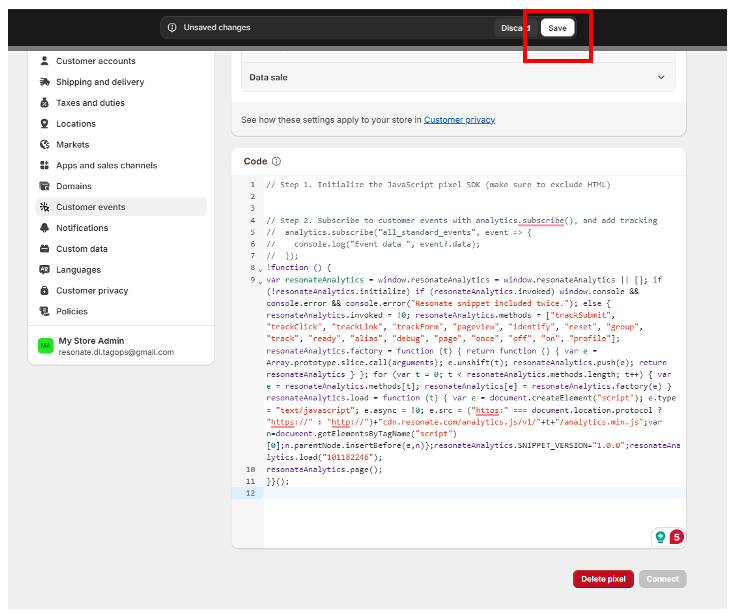Click the Policies icon
This screenshot has width=735, height=615.
pyautogui.click(x=45, y=311)
